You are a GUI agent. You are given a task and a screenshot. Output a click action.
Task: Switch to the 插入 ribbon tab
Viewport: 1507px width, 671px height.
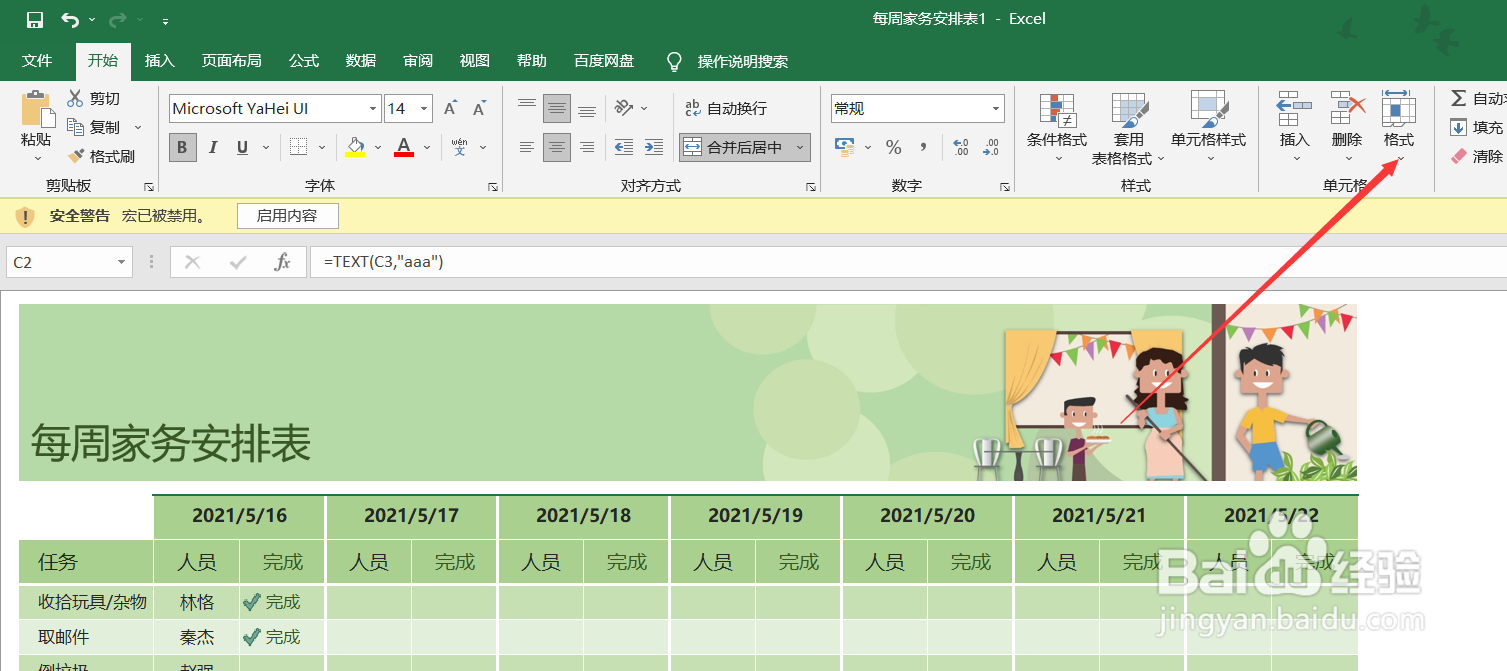tap(158, 61)
